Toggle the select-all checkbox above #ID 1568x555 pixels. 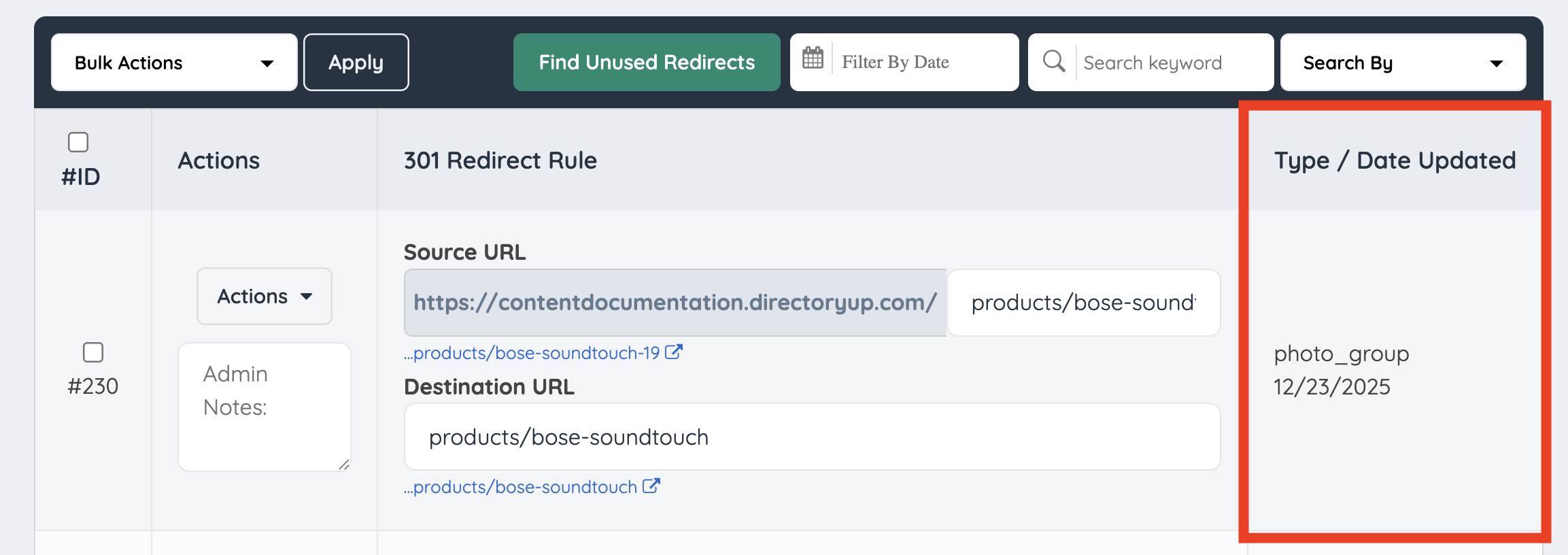coord(78,142)
